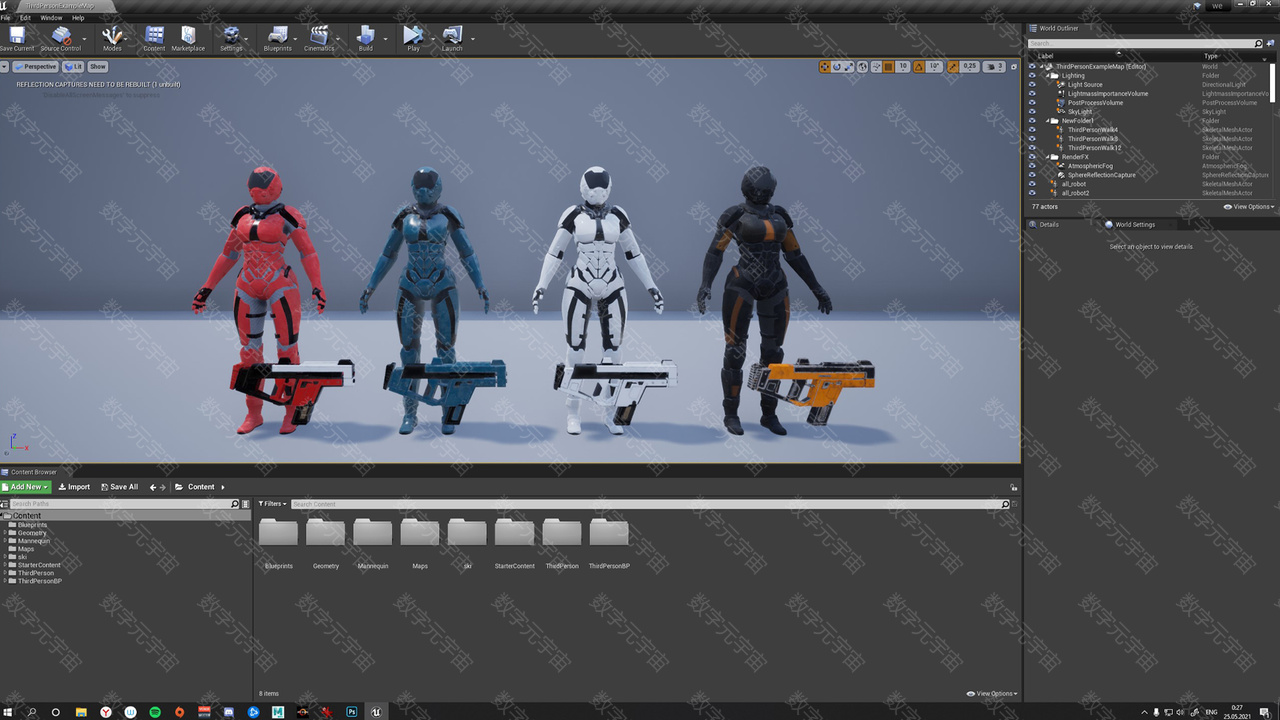Screen dimensions: 1280x720
Task: Open Source Control dropdown arrow
Action: coord(86,39)
